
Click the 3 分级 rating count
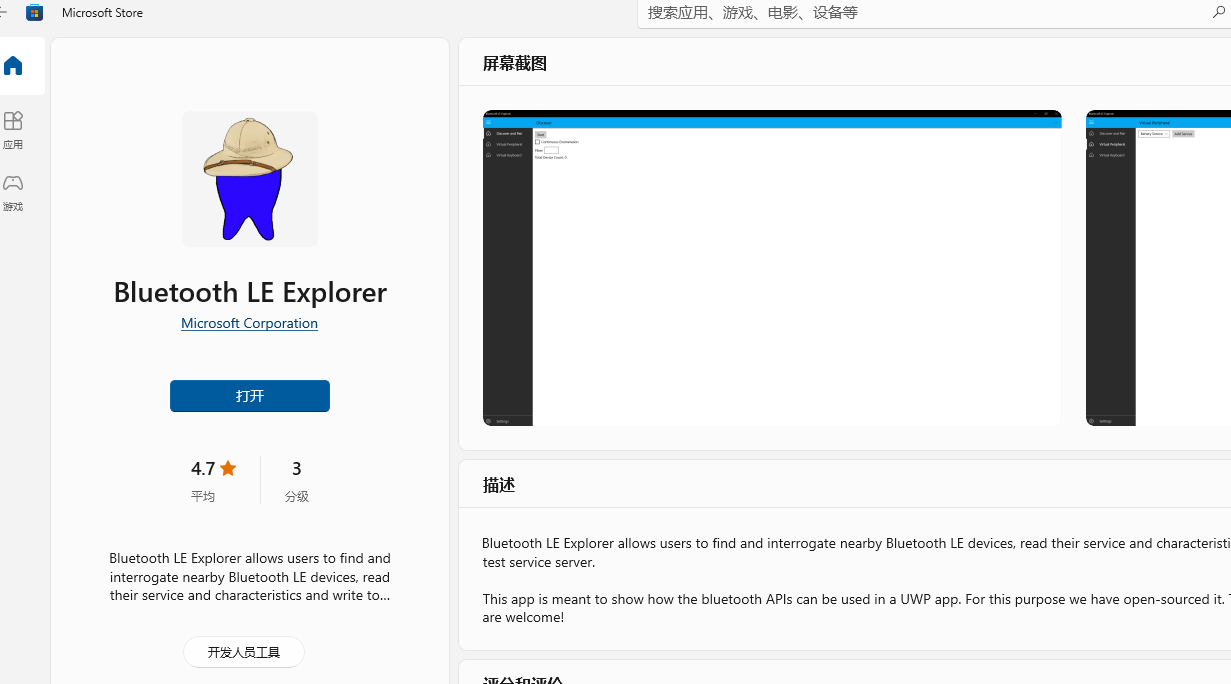(296, 480)
